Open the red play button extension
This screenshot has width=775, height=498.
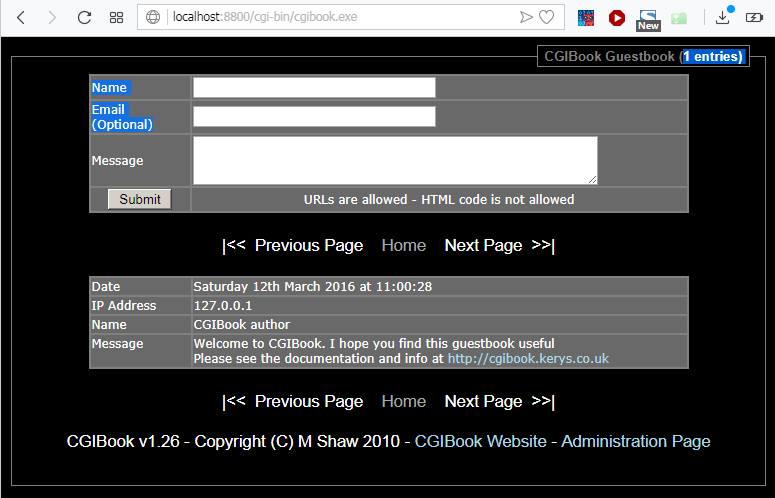616,18
